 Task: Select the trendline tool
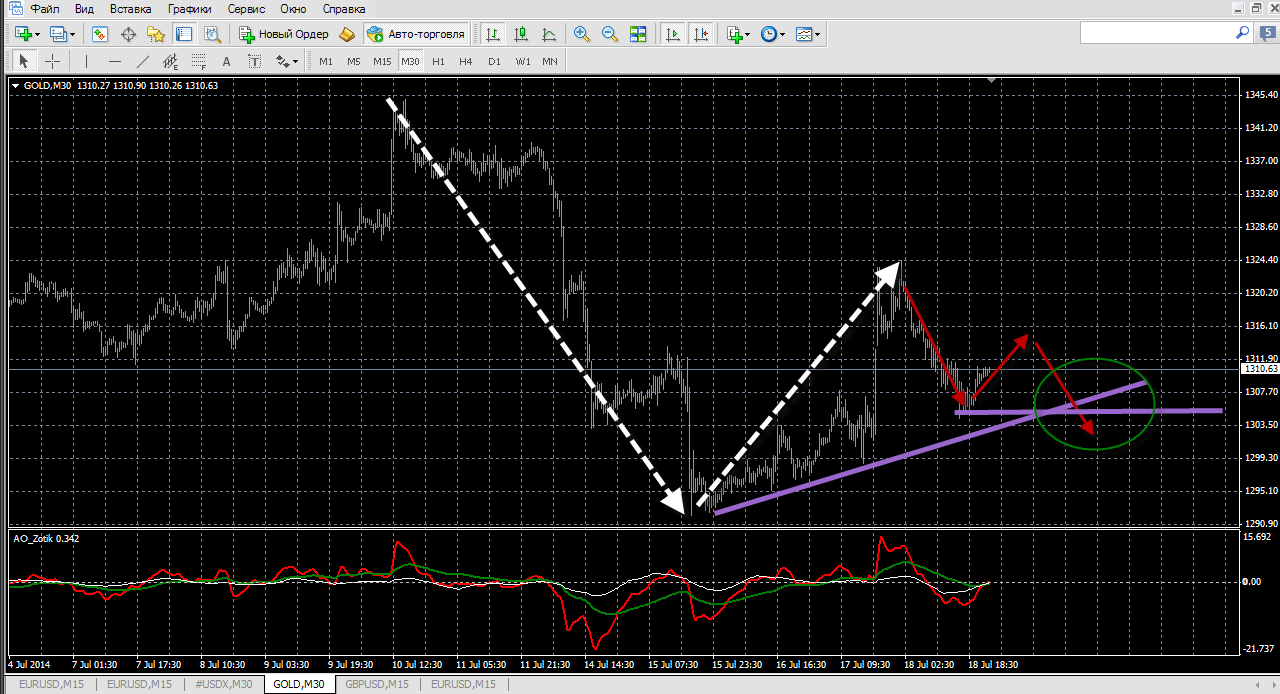tap(142, 61)
